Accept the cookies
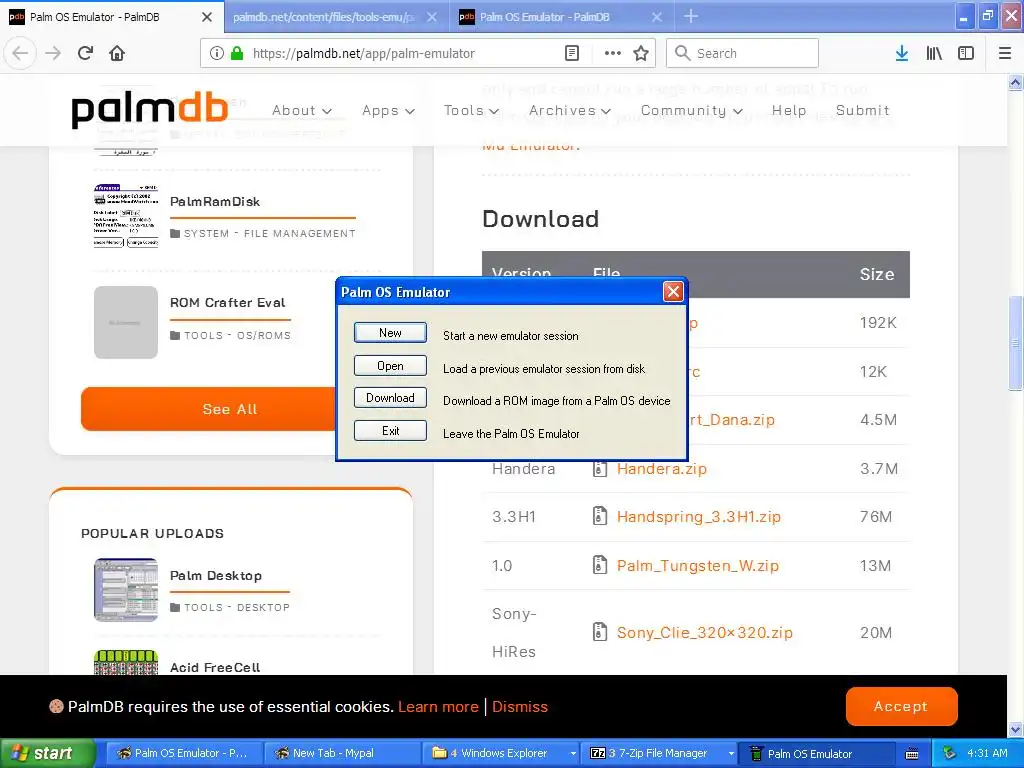Image resolution: width=1024 pixels, height=768 pixels. click(x=901, y=706)
